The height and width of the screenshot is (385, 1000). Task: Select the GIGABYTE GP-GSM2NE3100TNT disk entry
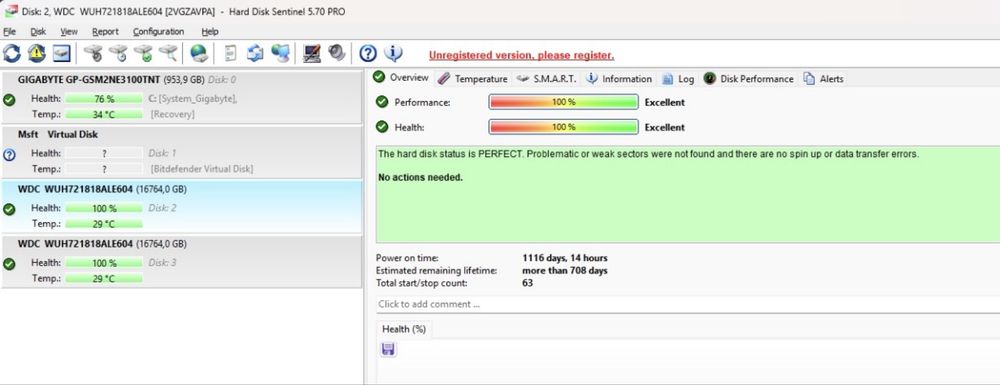tap(182, 98)
